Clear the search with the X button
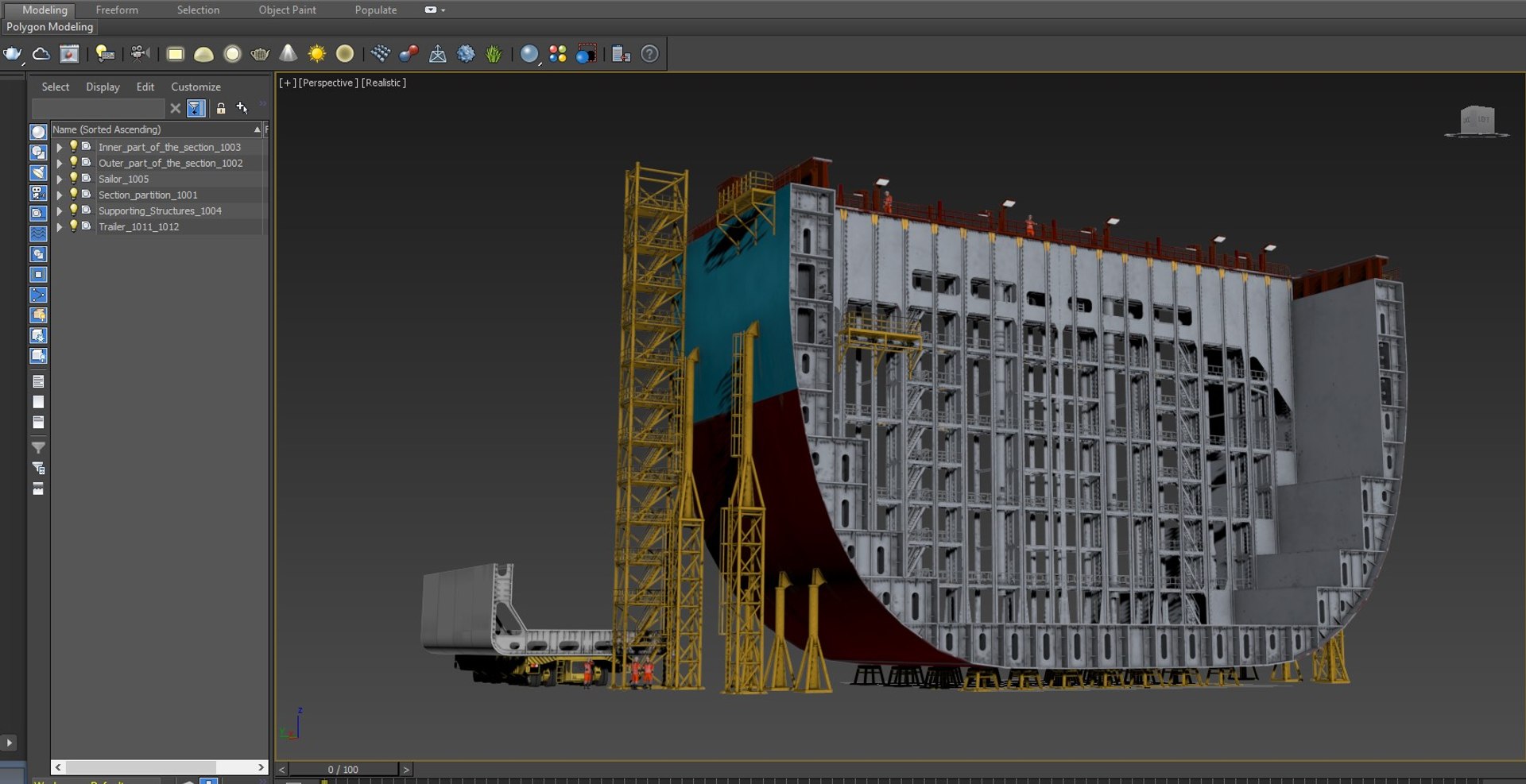 click(176, 108)
